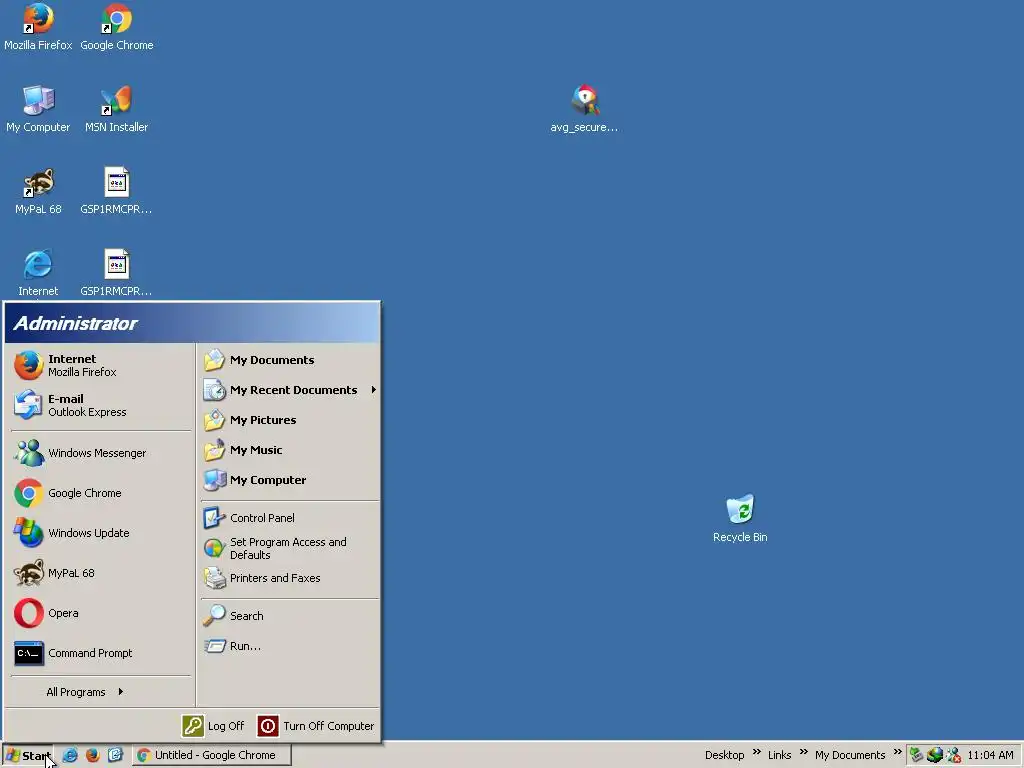1024x768 pixels.
Task: Launch Google Chrome from Start menu
Action: click(101, 493)
